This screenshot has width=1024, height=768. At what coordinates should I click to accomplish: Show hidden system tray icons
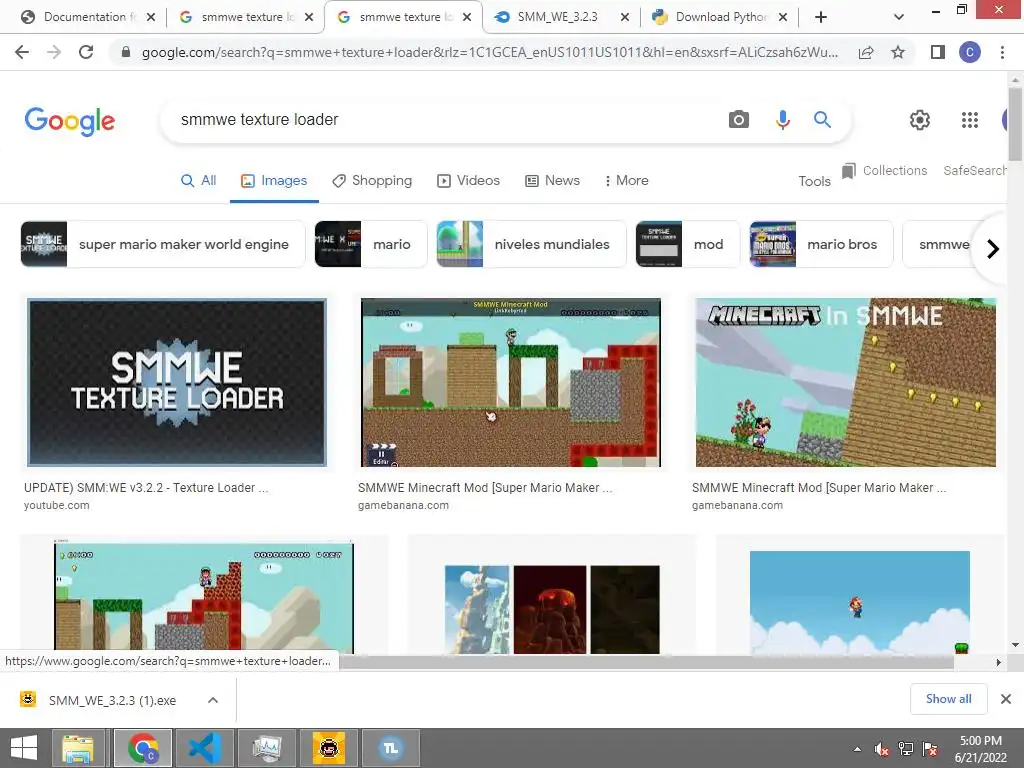click(857, 749)
